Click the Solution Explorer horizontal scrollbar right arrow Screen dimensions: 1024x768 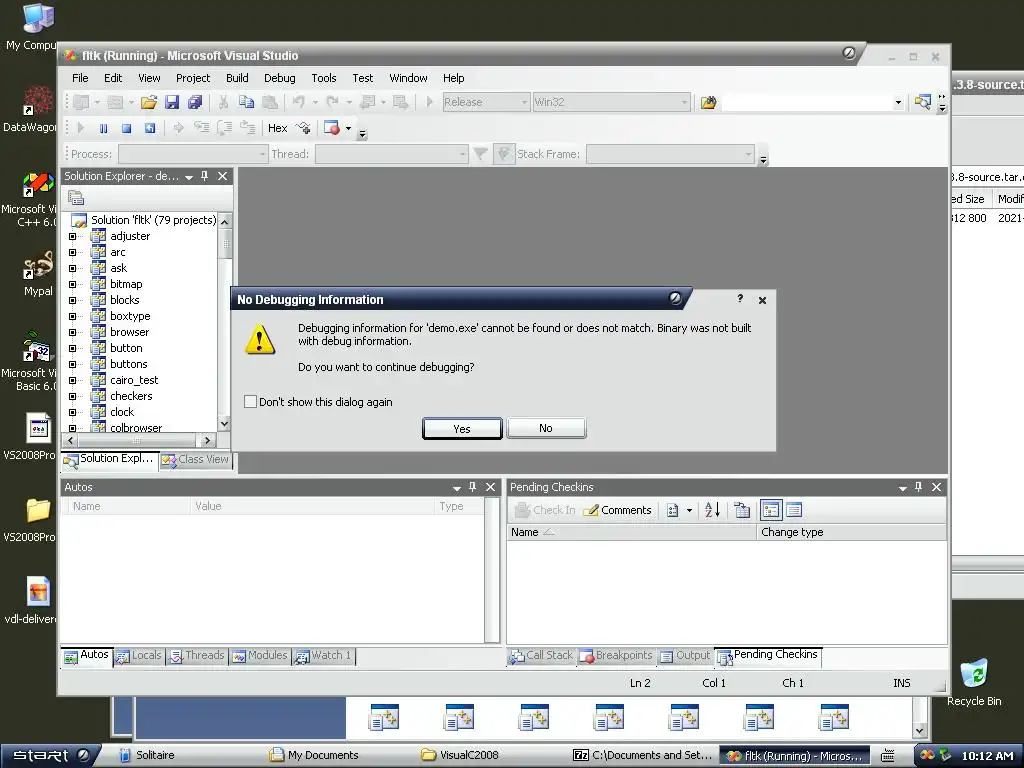coord(208,441)
